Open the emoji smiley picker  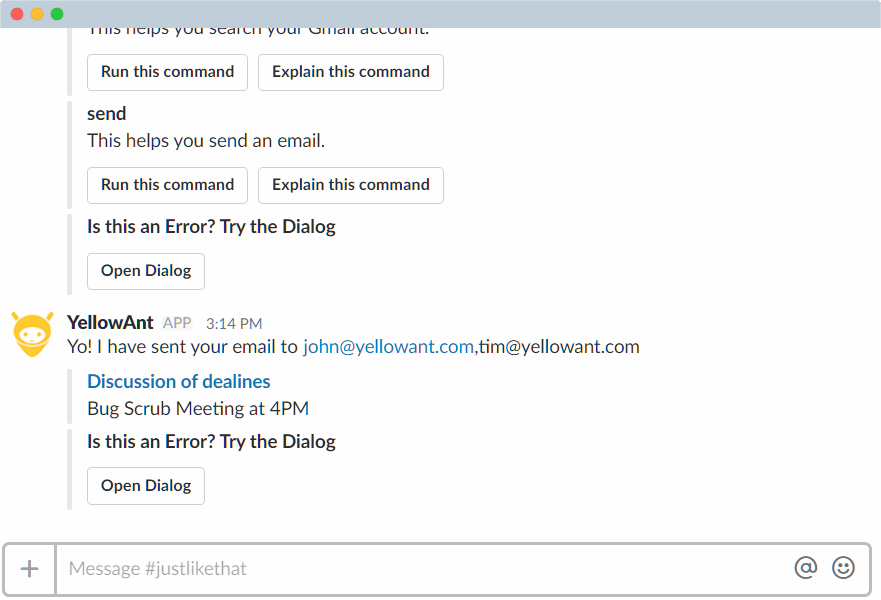843,567
